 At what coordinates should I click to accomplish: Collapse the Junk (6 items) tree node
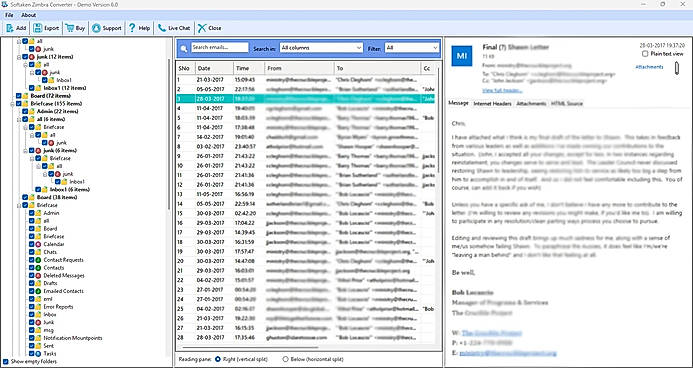click(x=26, y=151)
